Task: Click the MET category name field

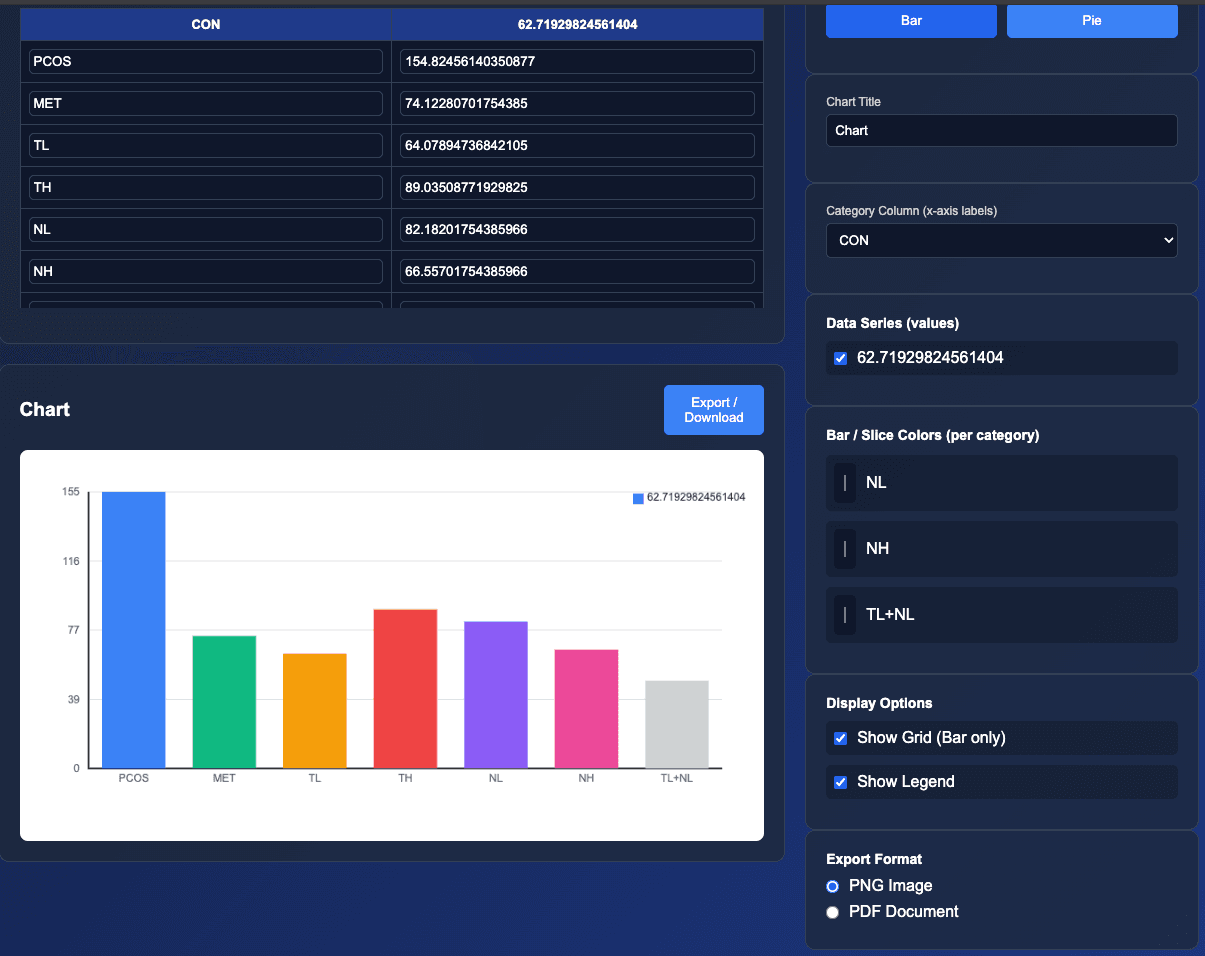Action: point(205,103)
